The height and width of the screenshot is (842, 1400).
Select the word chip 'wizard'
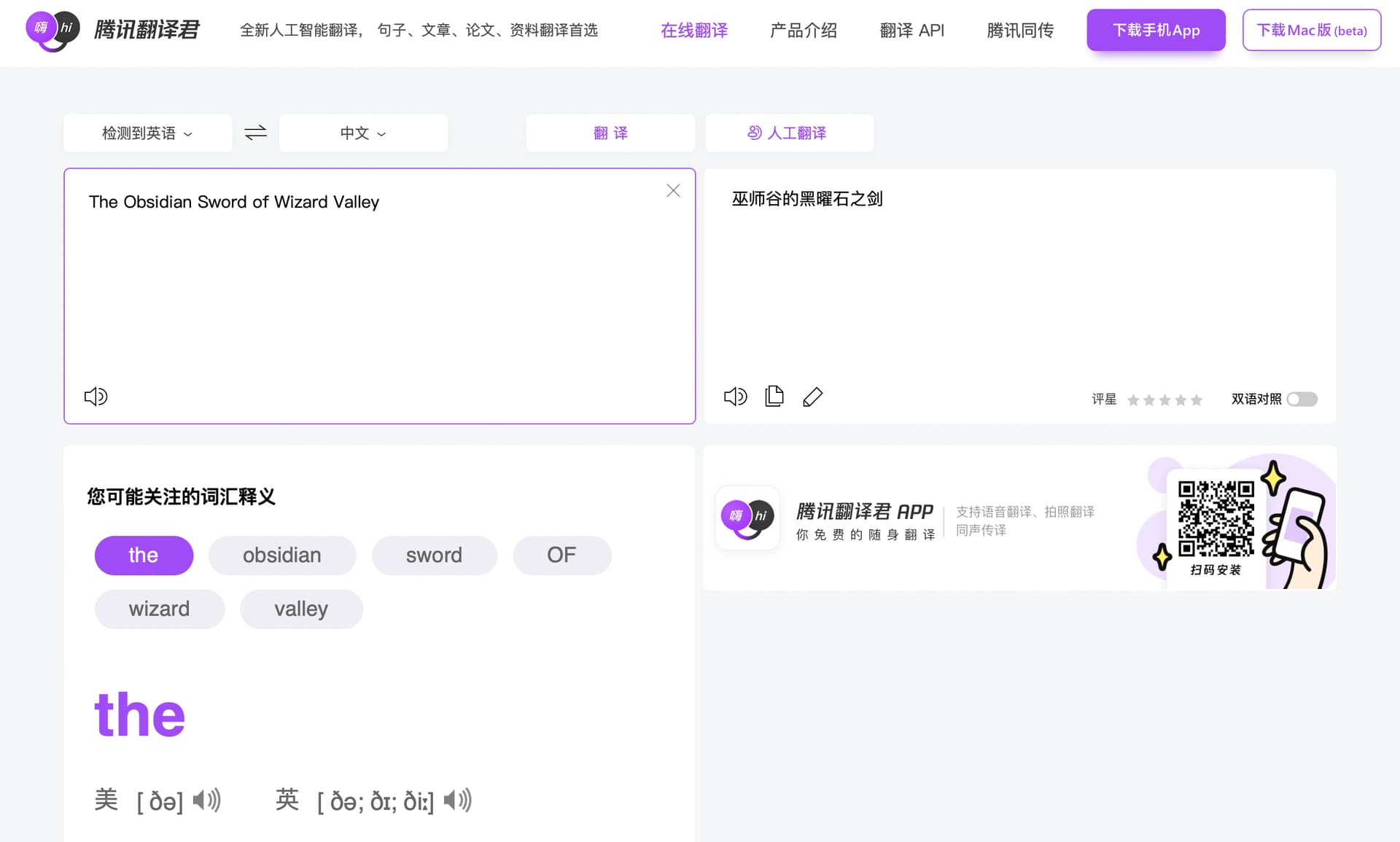pos(159,609)
